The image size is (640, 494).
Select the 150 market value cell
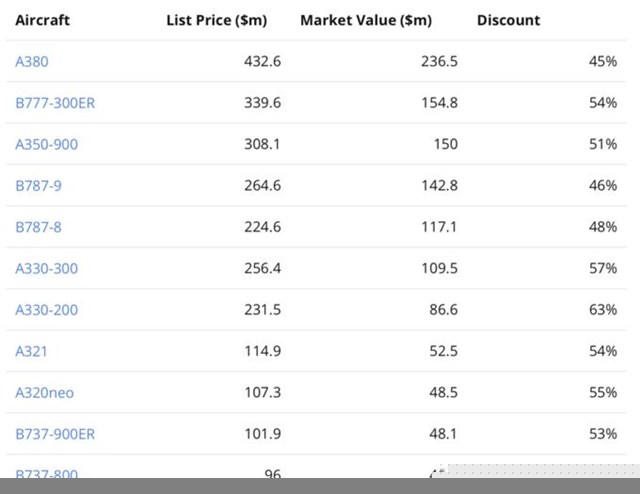[445, 145]
